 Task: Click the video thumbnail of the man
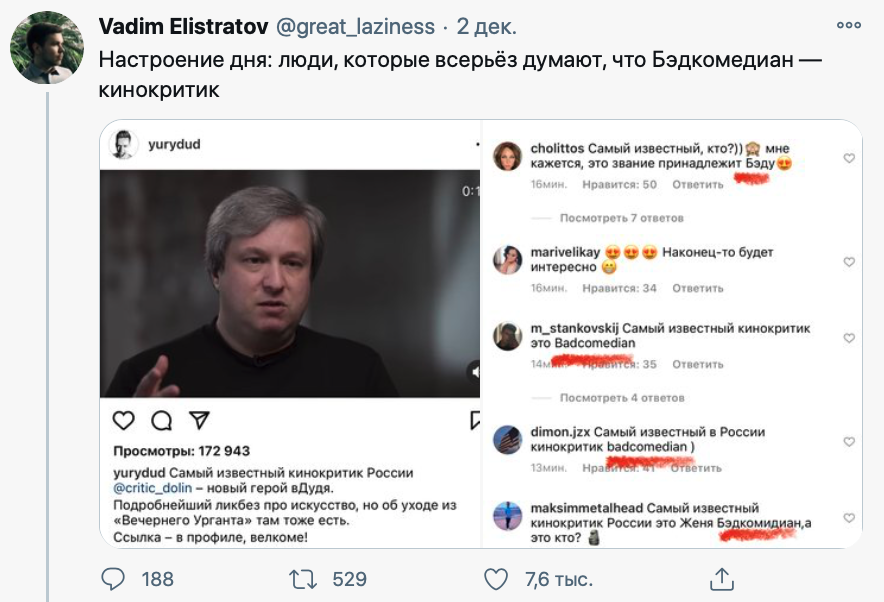290,283
